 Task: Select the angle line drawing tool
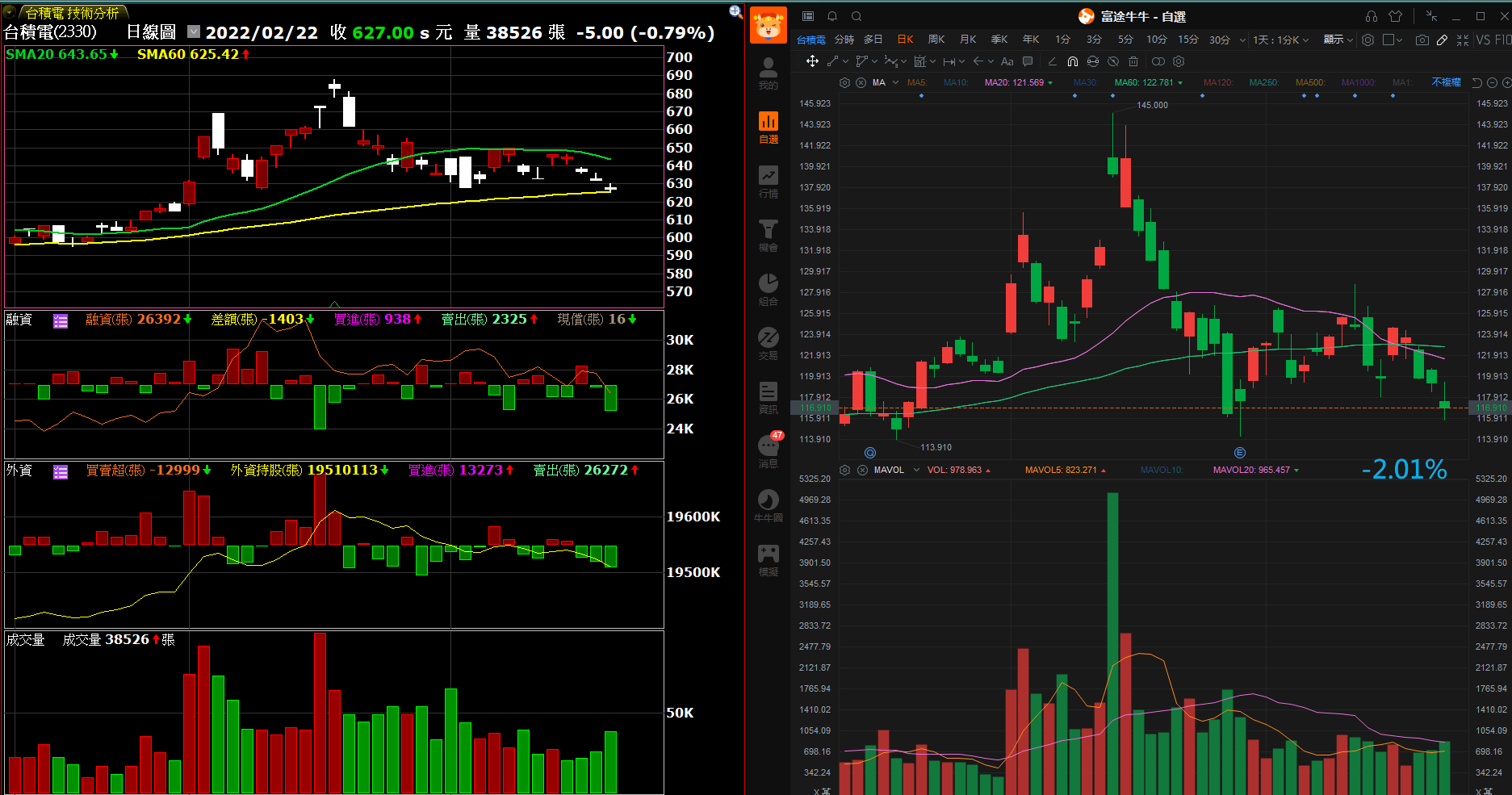(x=1052, y=61)
